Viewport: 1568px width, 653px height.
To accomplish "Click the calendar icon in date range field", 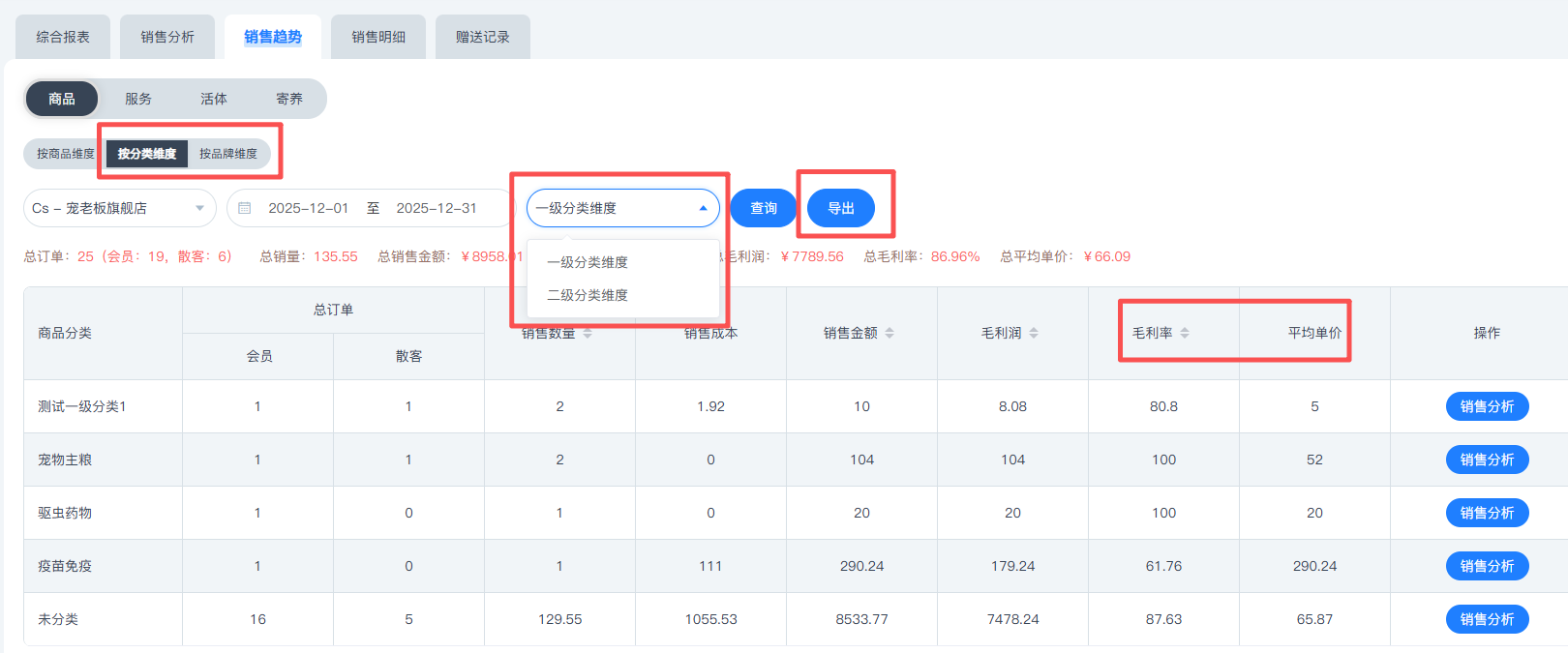I will coord(245,208).
